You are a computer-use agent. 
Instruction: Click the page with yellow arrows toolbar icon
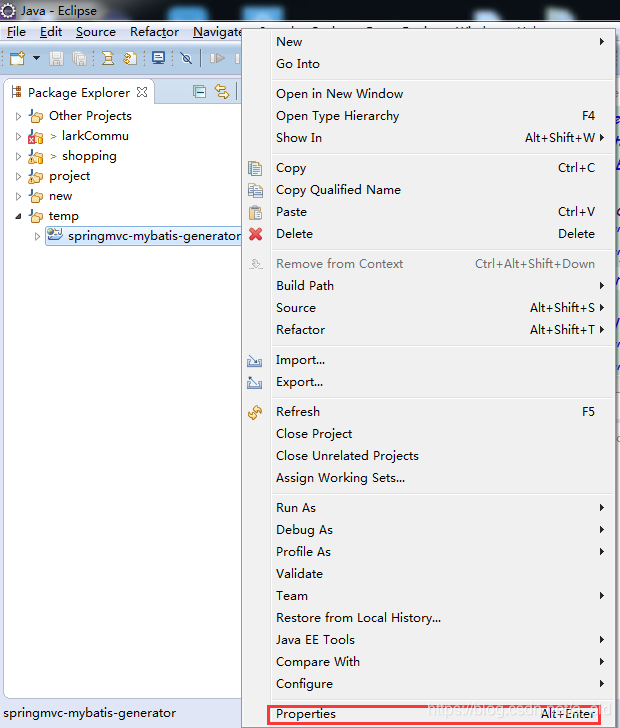pos(130,58)
